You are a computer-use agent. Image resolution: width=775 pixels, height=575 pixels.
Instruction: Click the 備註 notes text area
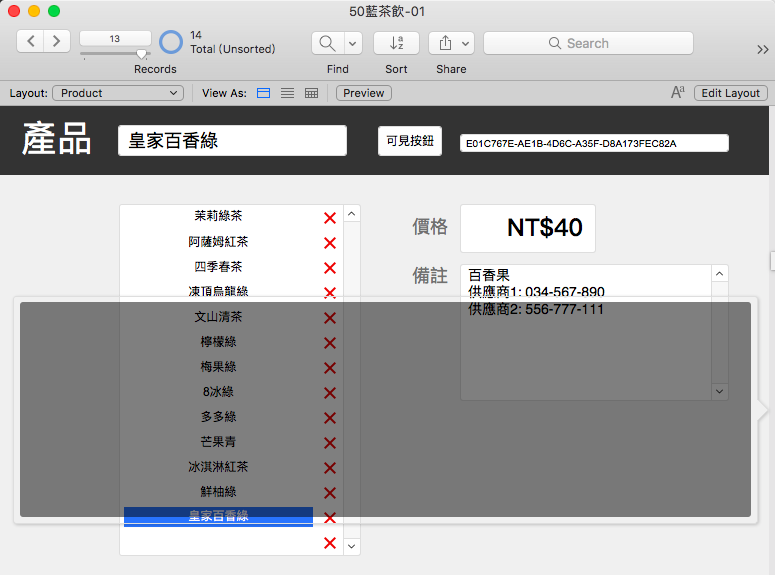pos(586,332)
